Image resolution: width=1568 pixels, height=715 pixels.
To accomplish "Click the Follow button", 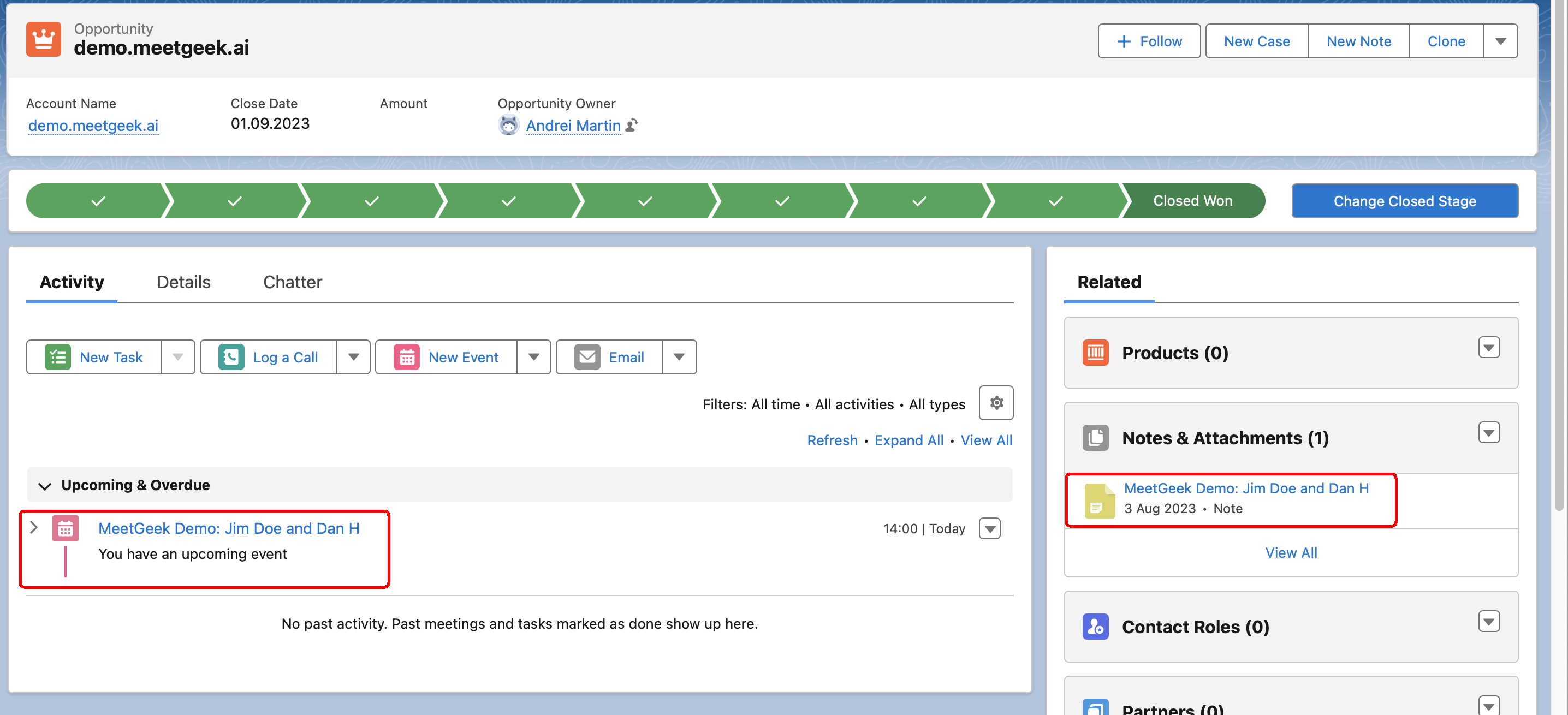I will pos(1149,41).
